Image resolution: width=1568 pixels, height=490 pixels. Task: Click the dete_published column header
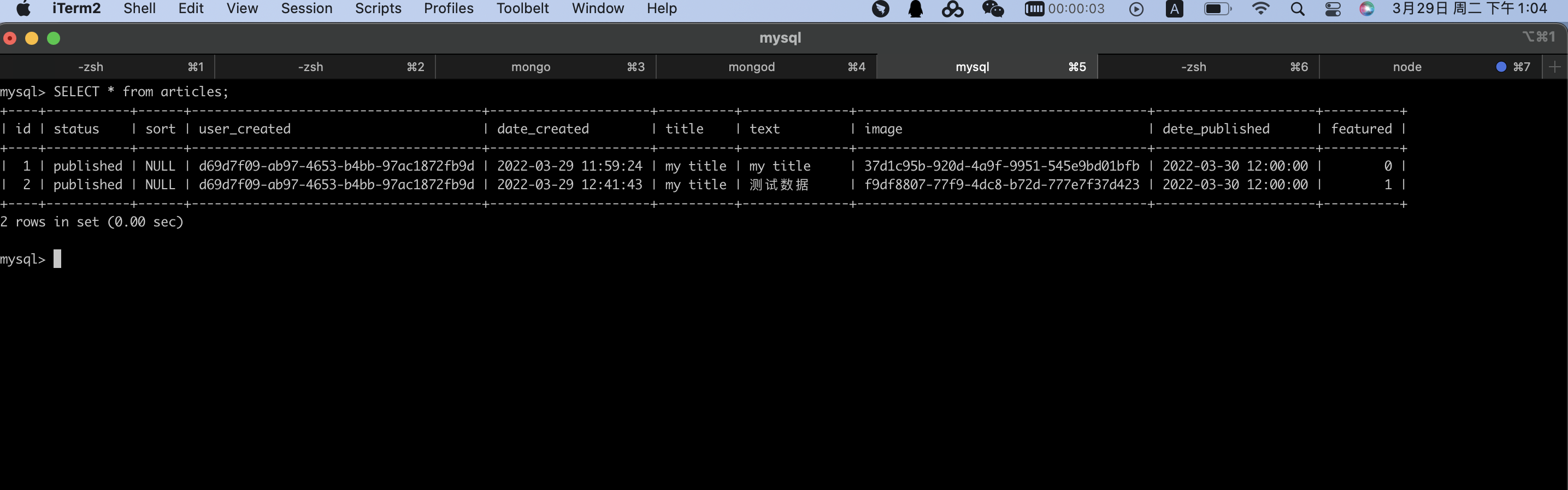(x=1216, y=129)
